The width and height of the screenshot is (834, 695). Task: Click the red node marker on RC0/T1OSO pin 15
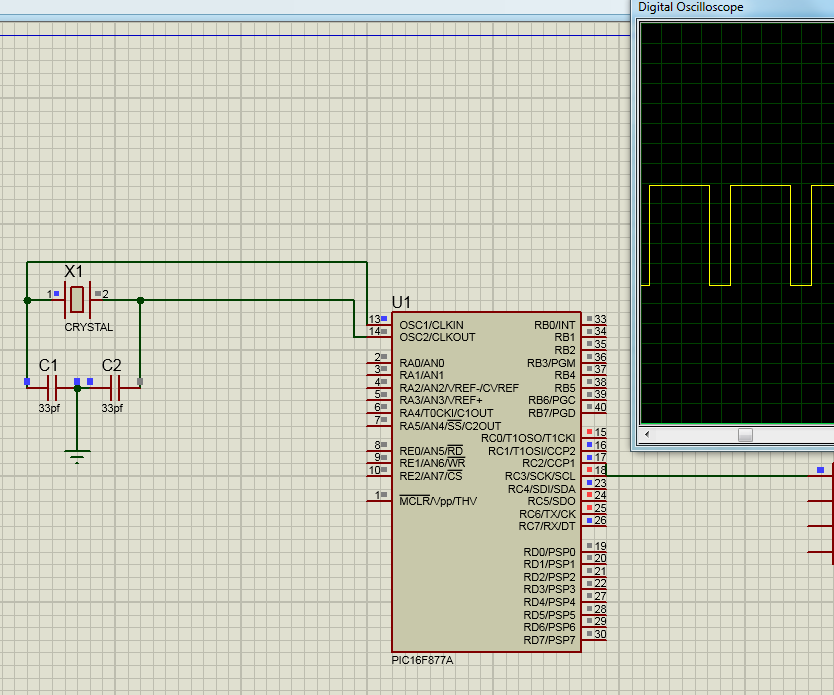point(588,432)
